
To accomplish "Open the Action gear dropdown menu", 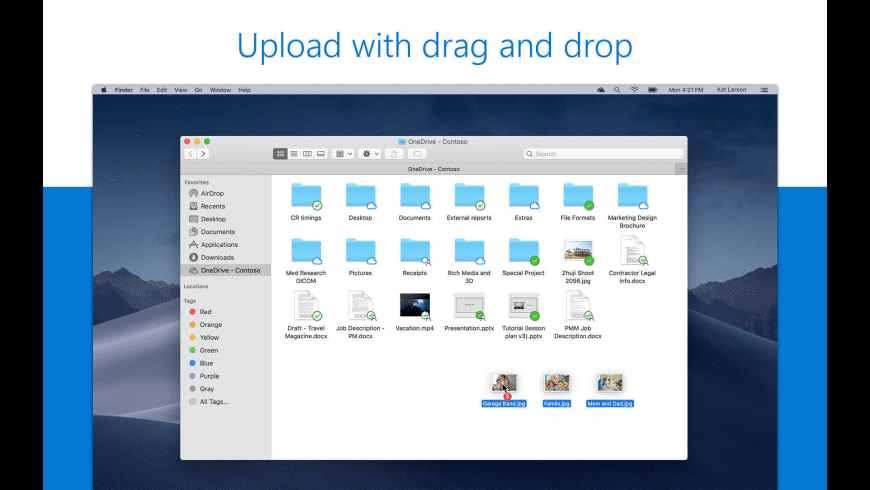I will click(370, 154).
